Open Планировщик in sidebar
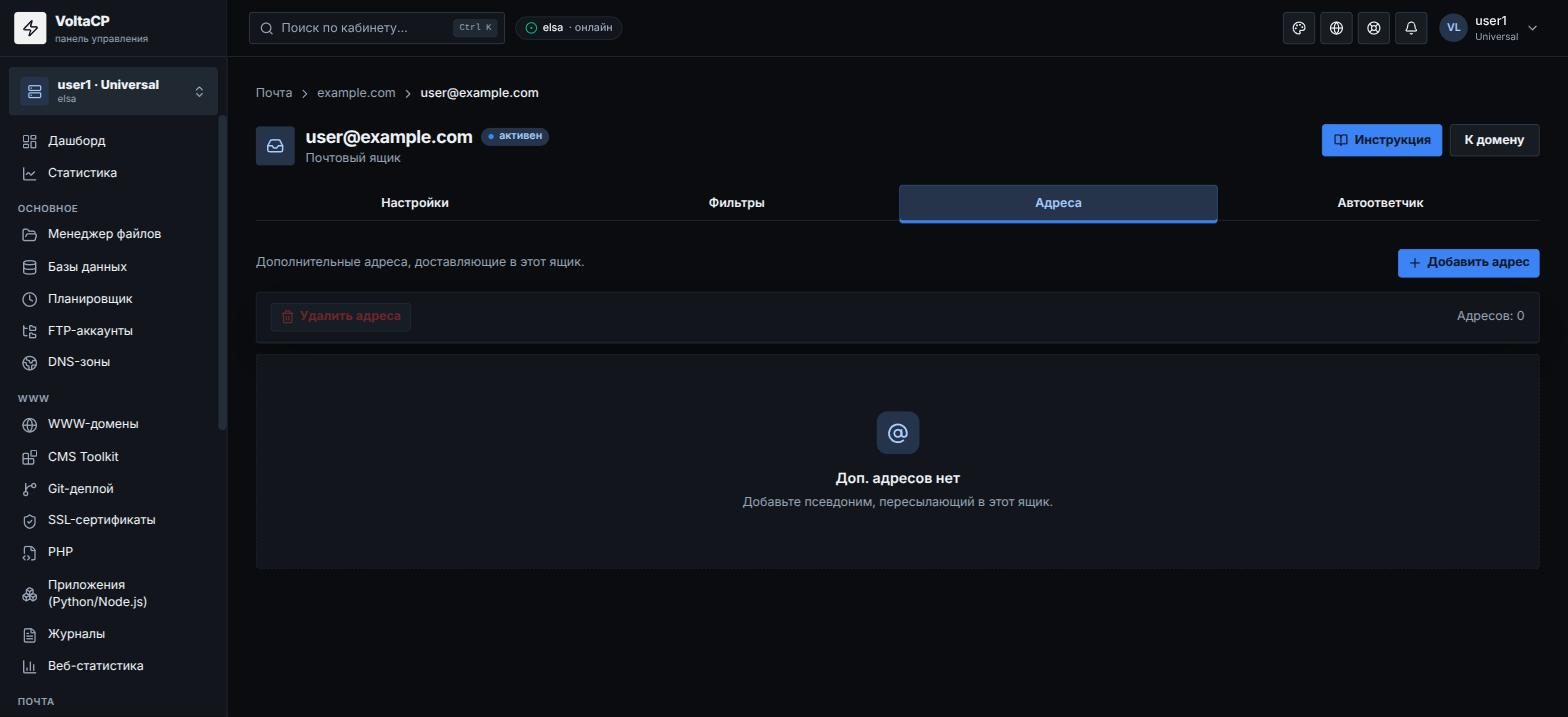 coord(90,299)
